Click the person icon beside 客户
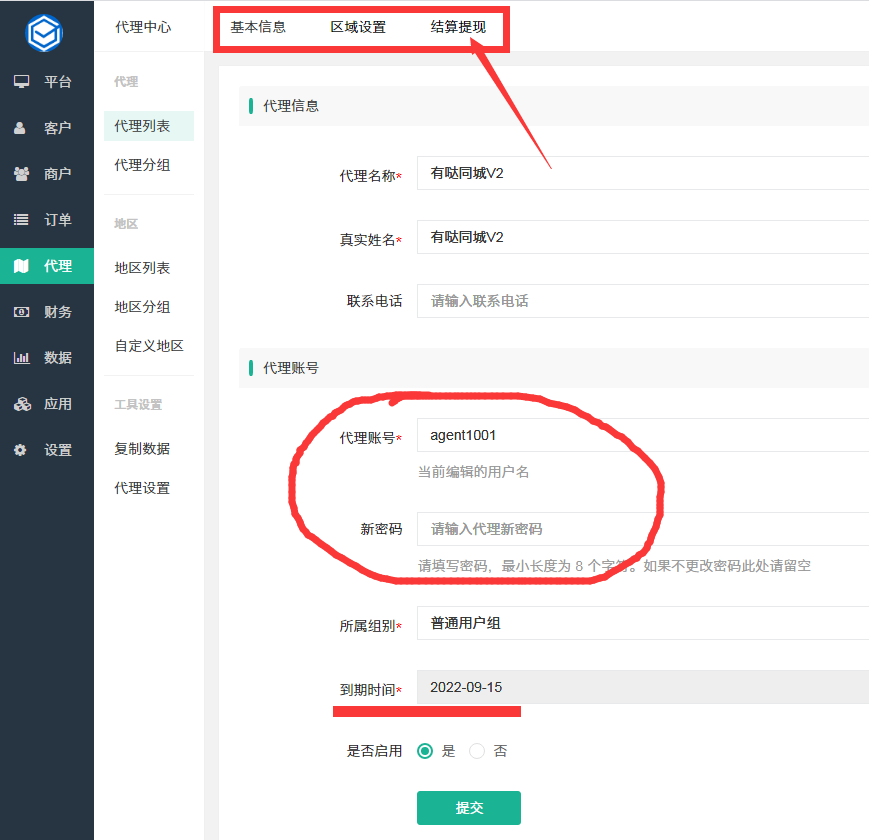869x840 pixels. 20,128
